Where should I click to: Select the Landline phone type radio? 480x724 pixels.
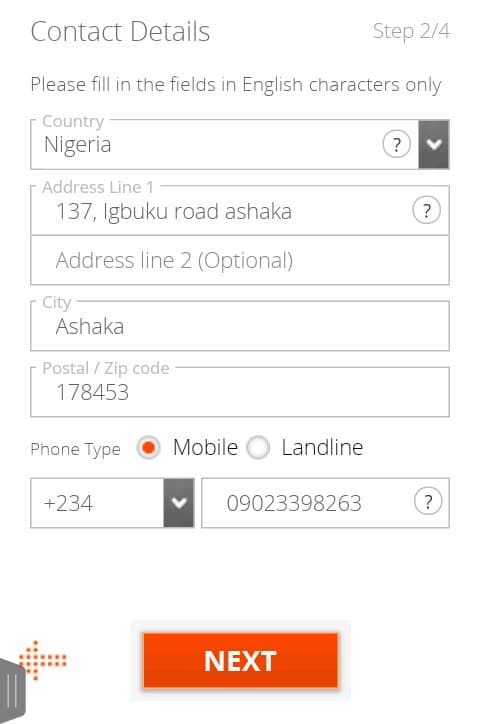[x=258, y=447]
